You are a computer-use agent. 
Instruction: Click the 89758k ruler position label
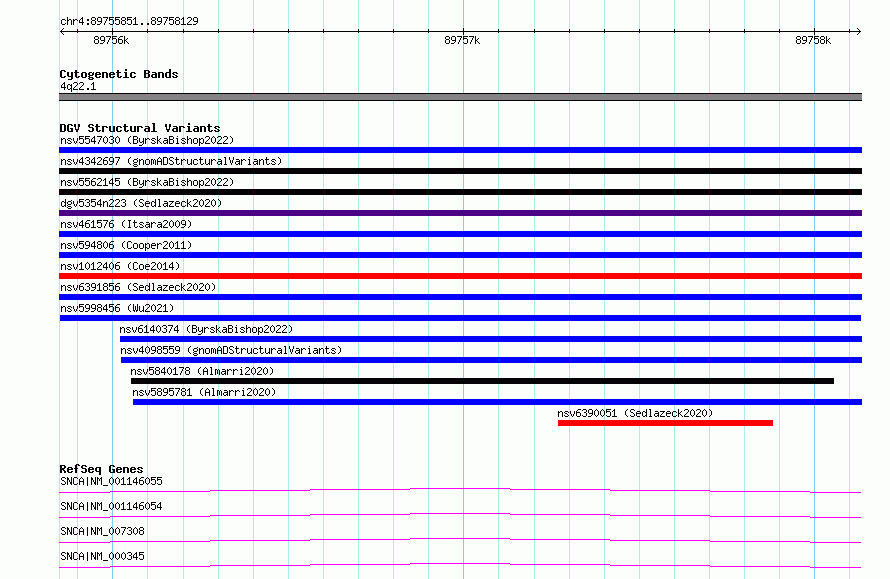click(813, 40)
